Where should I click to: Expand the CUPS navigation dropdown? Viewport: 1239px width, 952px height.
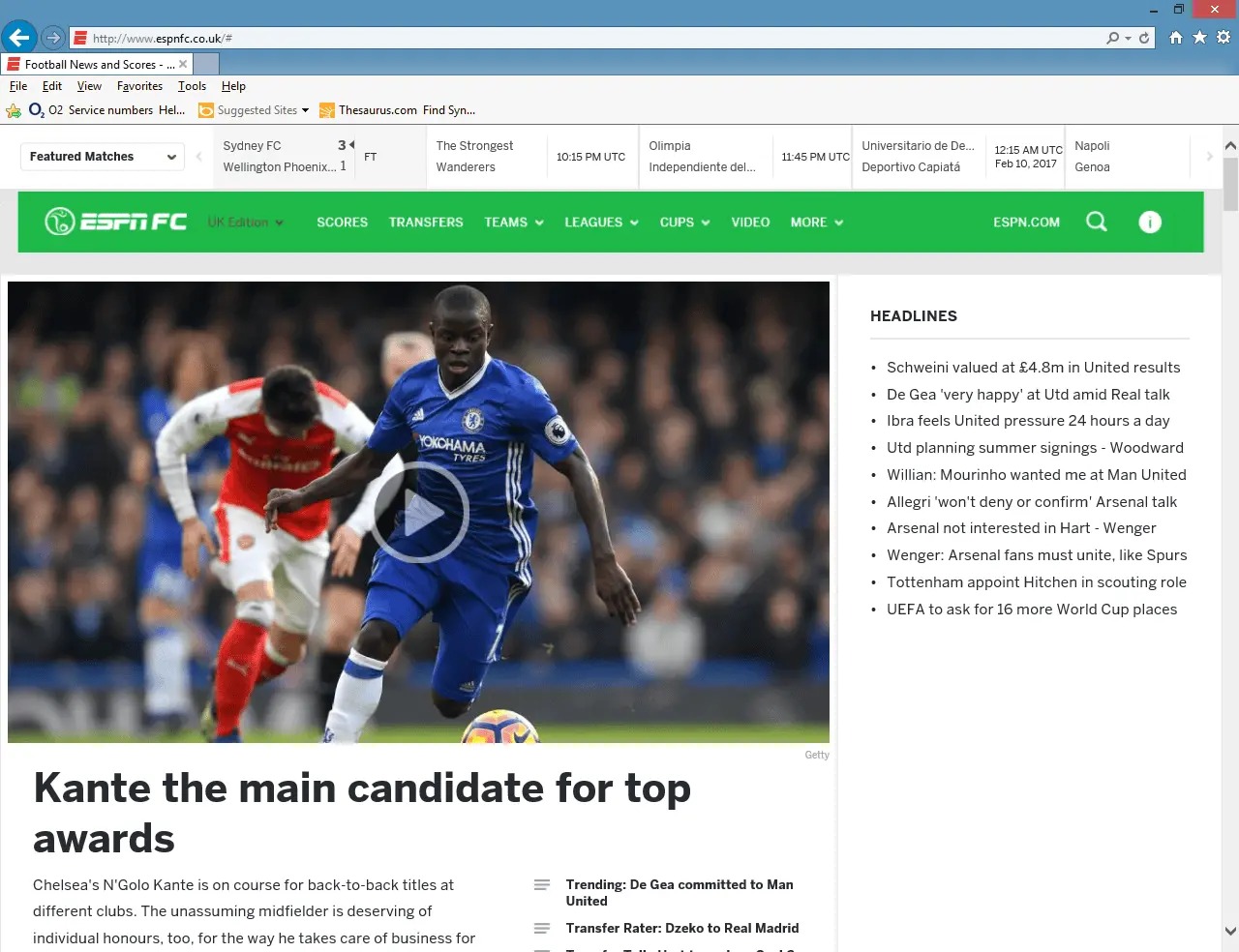(684, 223)
